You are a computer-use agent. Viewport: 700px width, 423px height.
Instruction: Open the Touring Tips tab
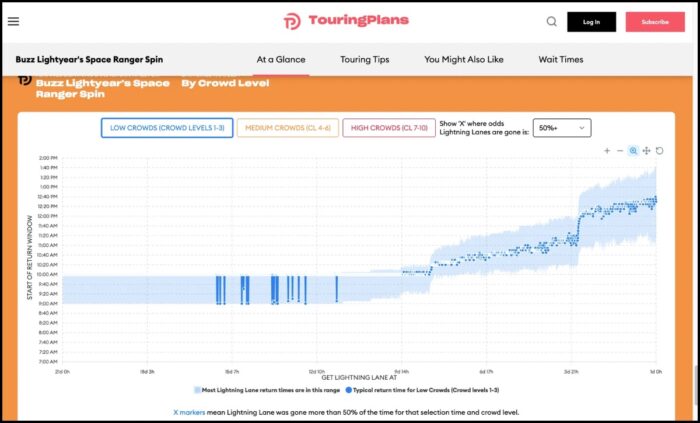click(365, 59)
